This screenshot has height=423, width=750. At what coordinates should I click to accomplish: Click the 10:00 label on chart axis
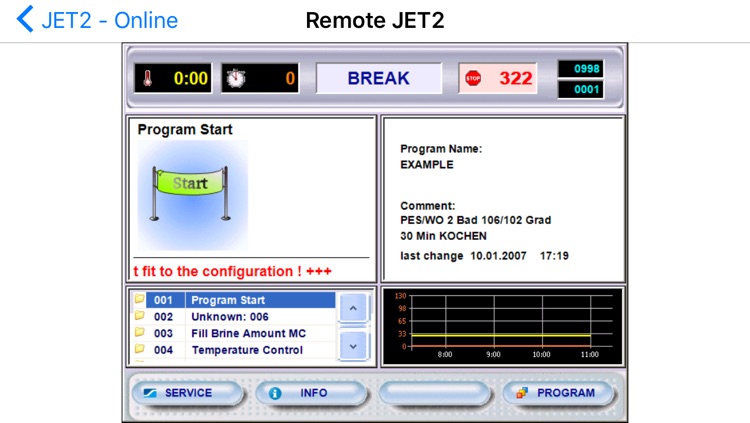pos(541,355)
